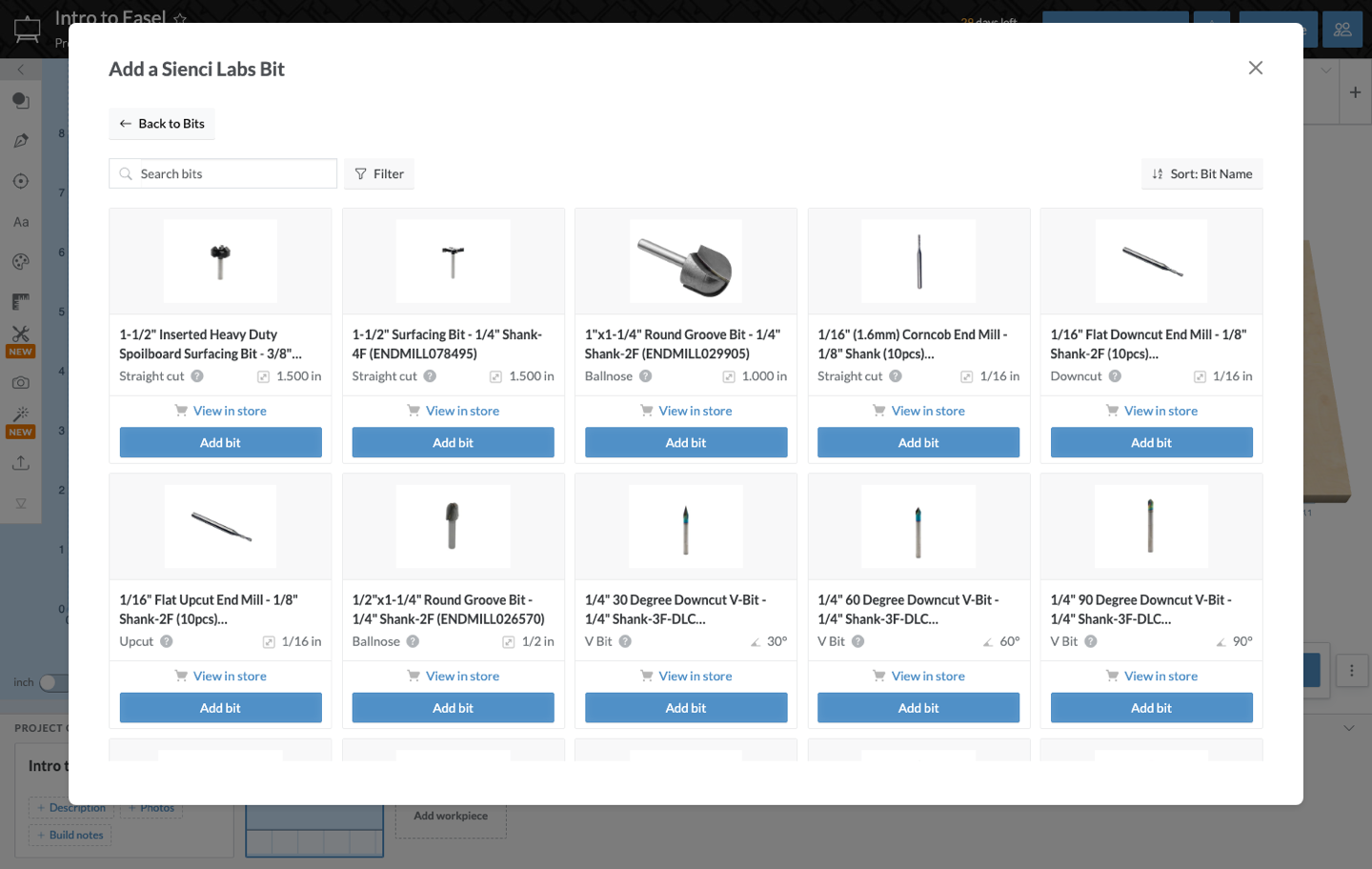Add the 1/4" 30 Degree Downcut V-Bit
This screenshot has height=869, width=1372.
click(686, 708)
